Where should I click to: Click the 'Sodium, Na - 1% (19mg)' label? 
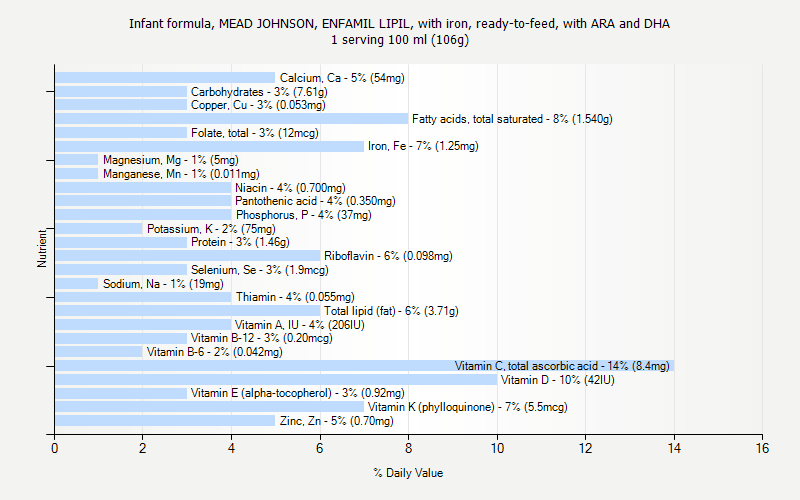point(163,284)
